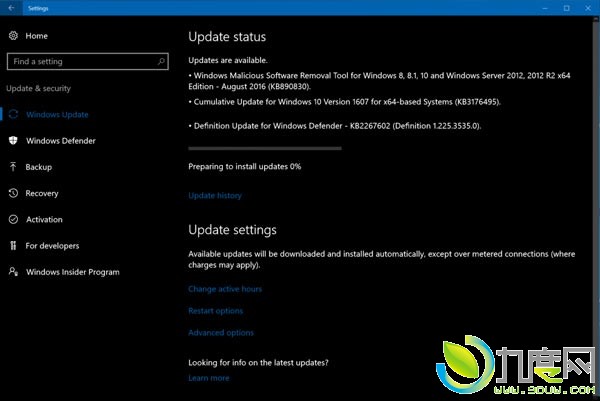This screenshot has width=600, height=401.
Task: Click Change active hours link
Action: [225, 289]
